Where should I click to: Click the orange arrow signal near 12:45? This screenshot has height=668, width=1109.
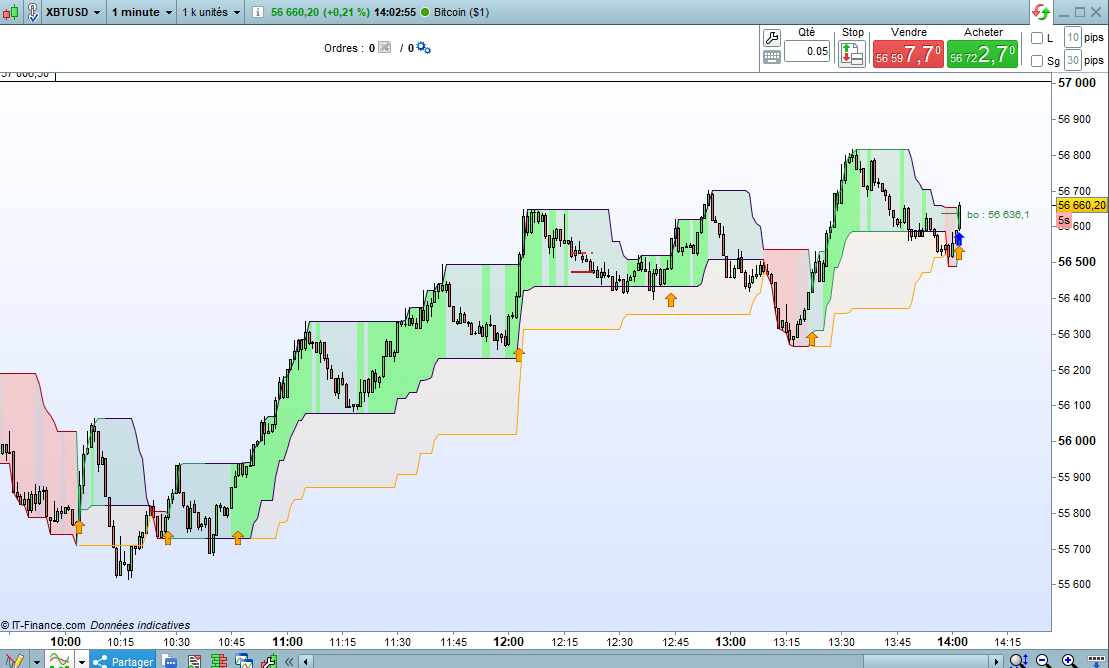670,300
